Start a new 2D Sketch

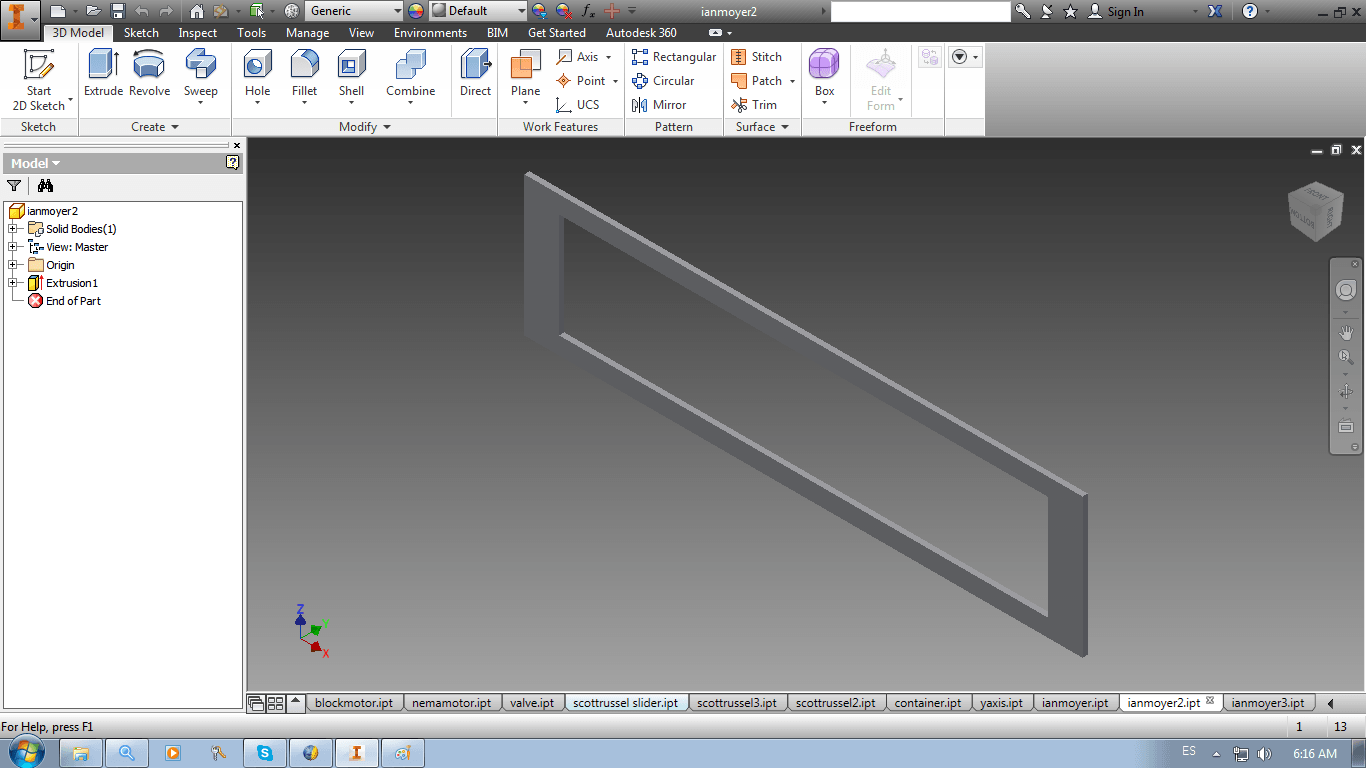[39, 80]
